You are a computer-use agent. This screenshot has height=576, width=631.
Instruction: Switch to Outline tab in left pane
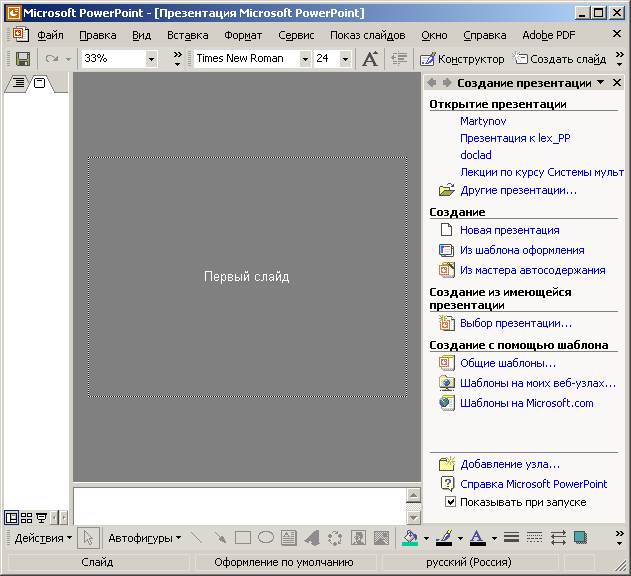coord(19,83)
